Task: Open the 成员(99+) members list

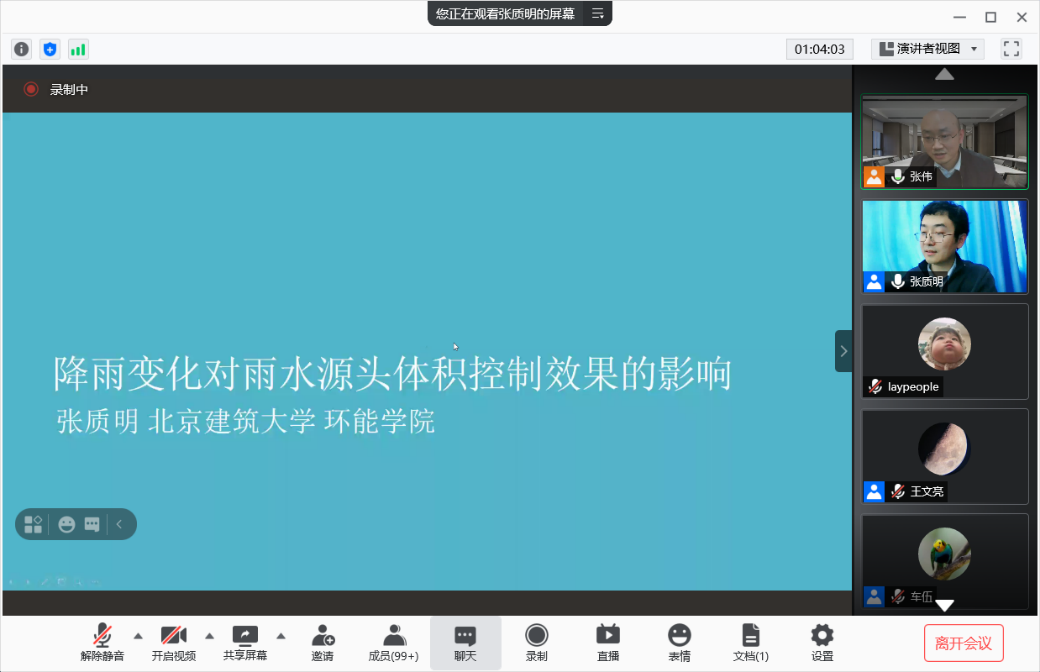Action: coord(393,641)
